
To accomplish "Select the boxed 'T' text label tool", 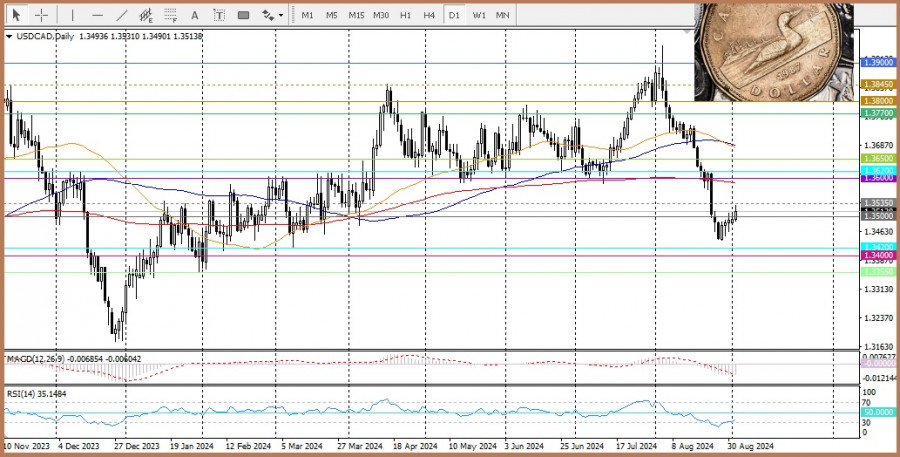I will (x=218, y=15).
